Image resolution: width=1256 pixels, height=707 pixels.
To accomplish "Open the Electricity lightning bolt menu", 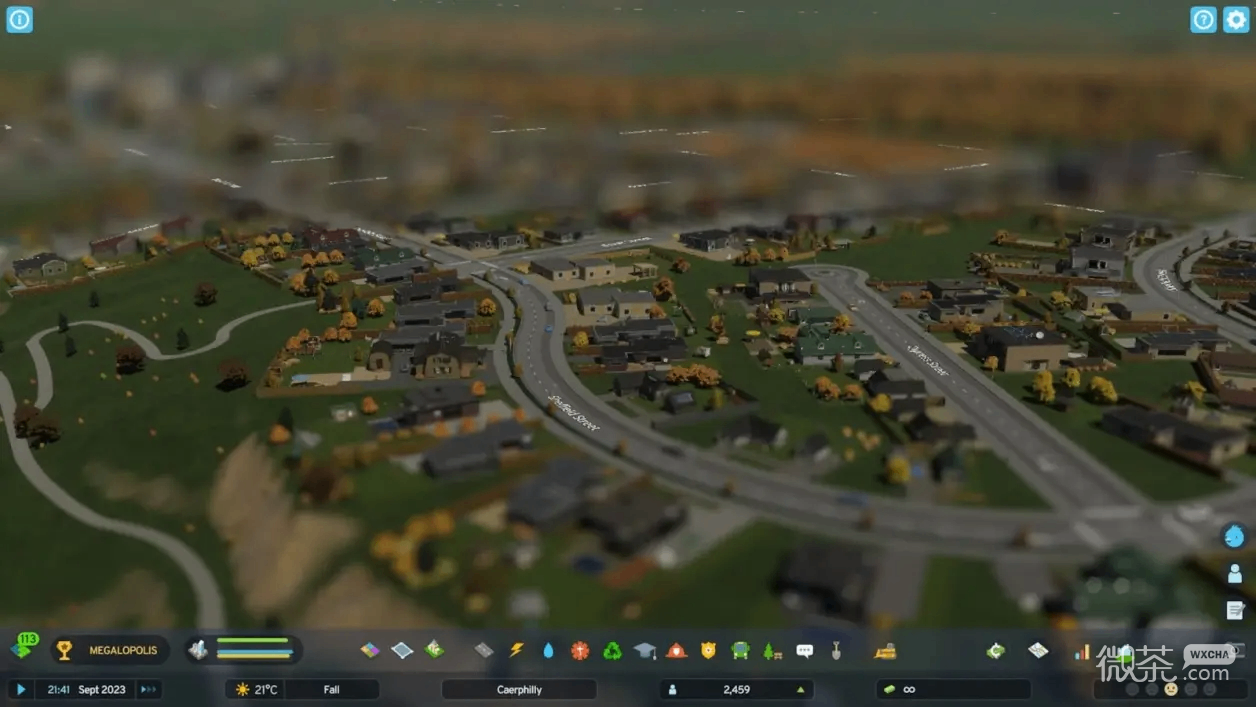I will click(516, 650).
